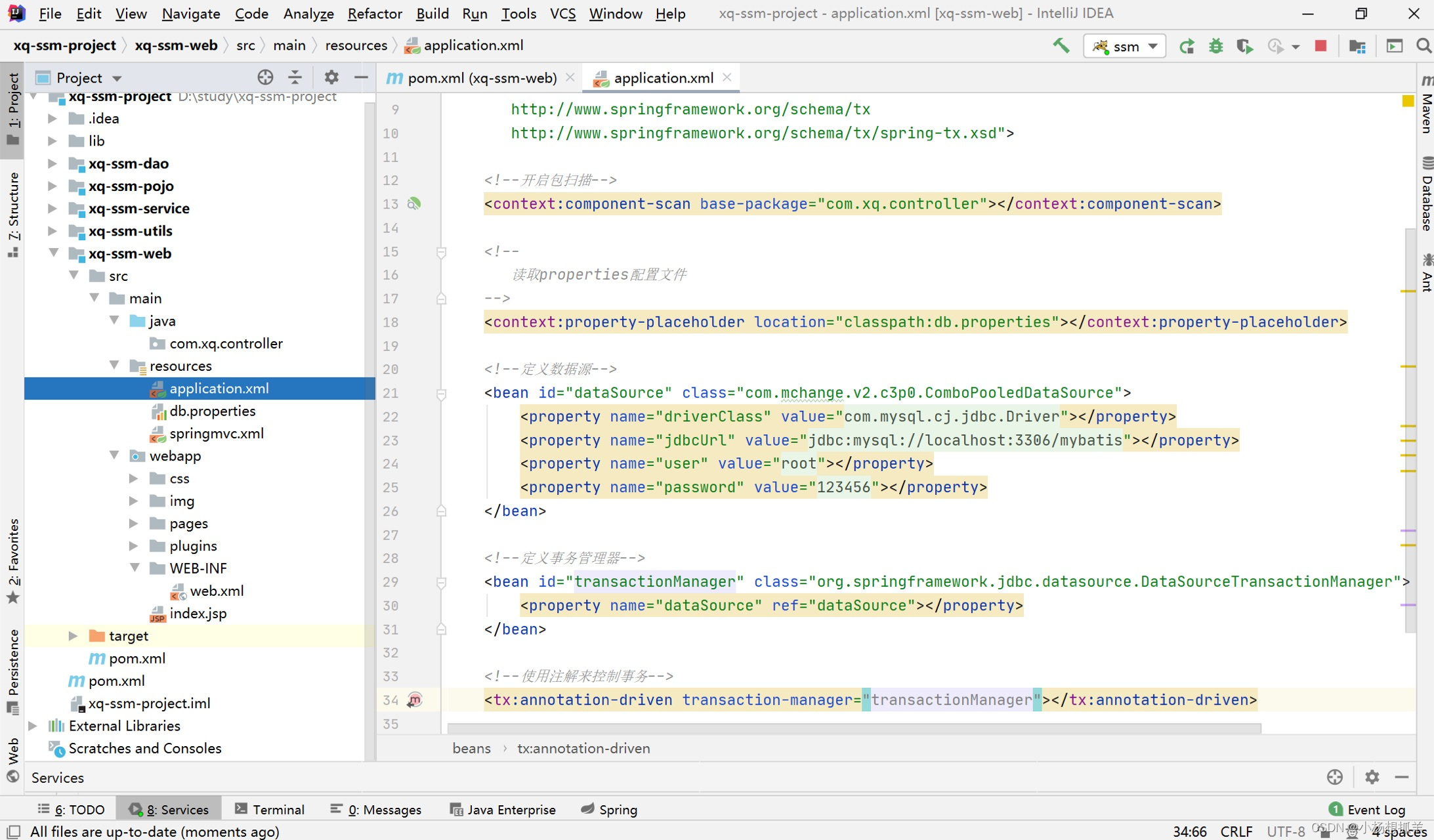This screenshot has width=1434, height=840.
Task: Click the yellow inspection warning indicator
Action: tap(1408, 100)
